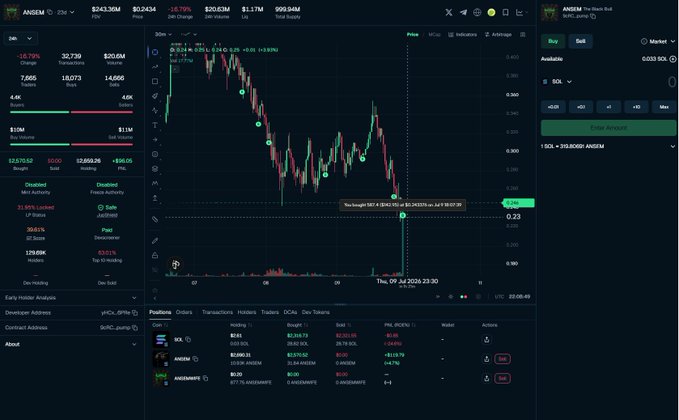
Task: Switch to the Orders tab
Action: 184,312
